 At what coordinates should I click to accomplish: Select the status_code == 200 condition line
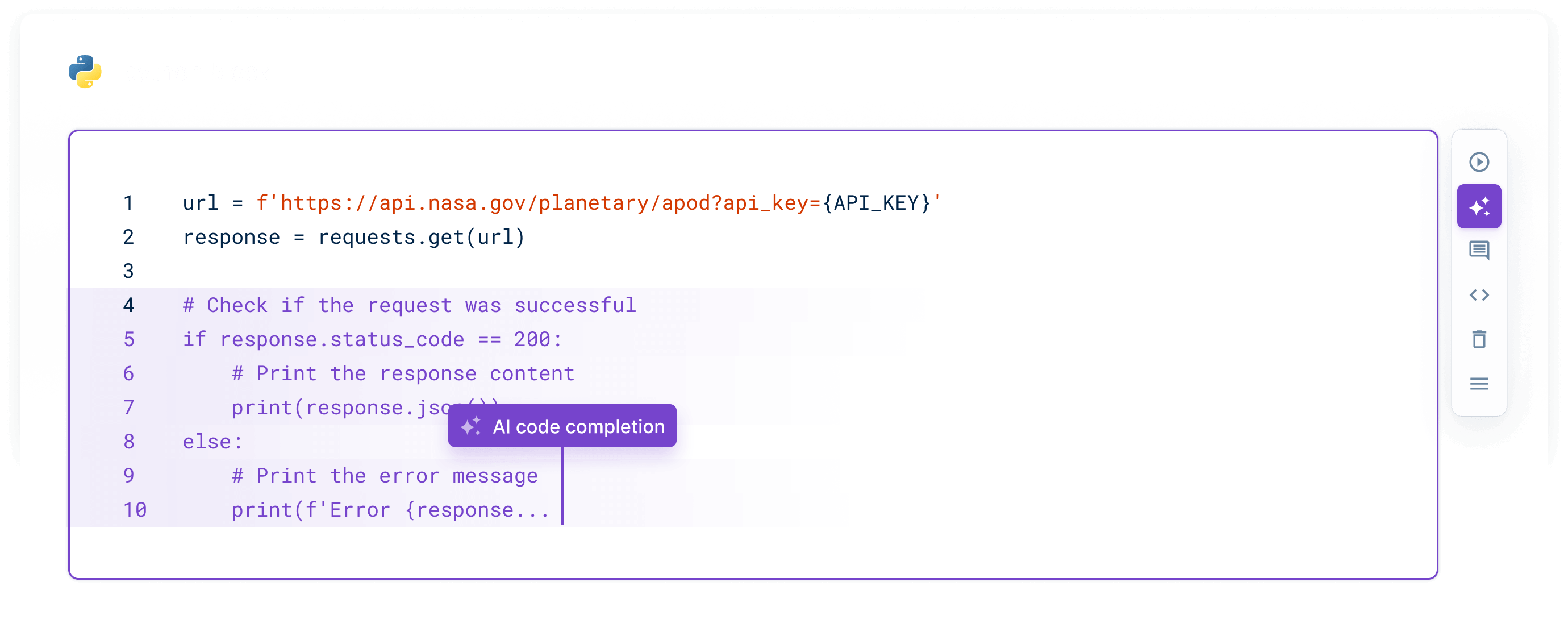coord(372,339)
